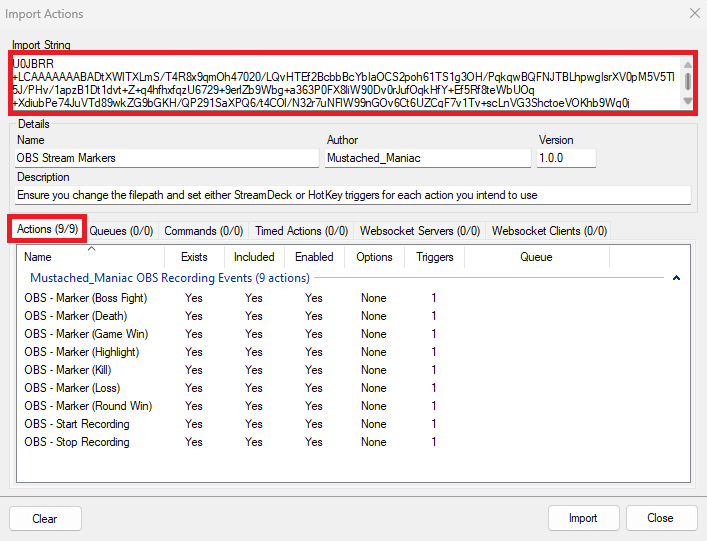The image size is (707, 541).
Task: Collapse the Mustached_Maniac OBS Recording Events group
Action: pos(676,278)
